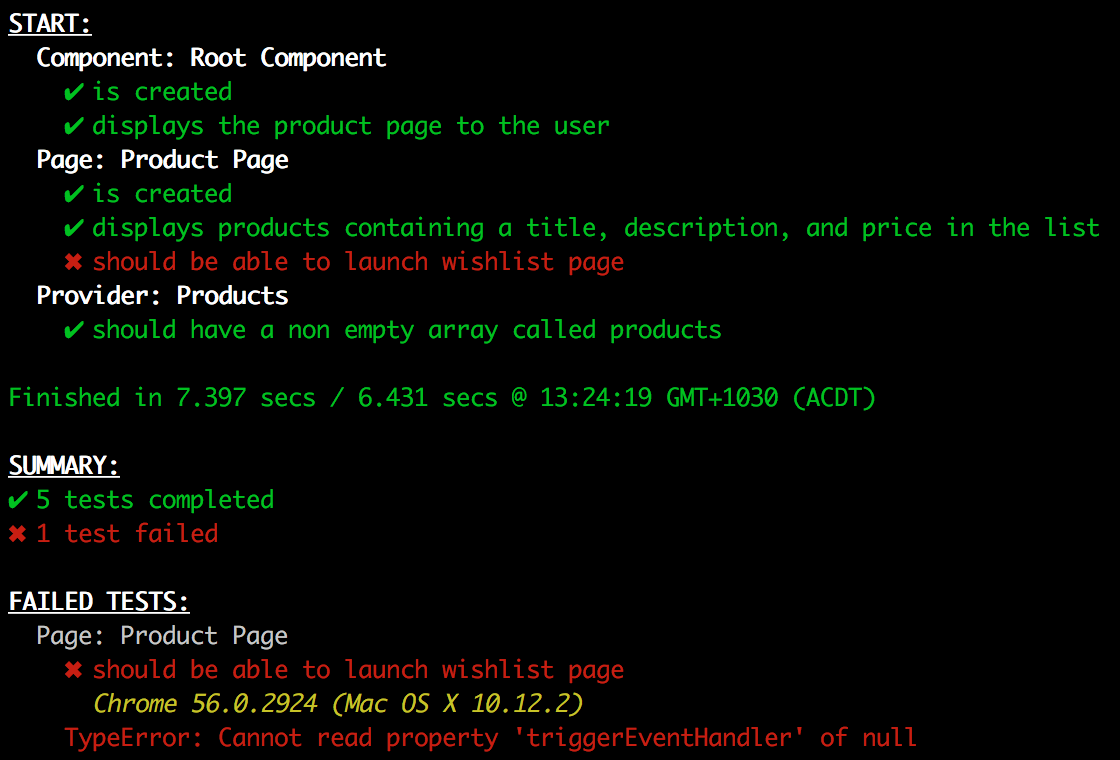
Task: Click failed 'should be able to launch wishlist page' under START
Action: 358,262
